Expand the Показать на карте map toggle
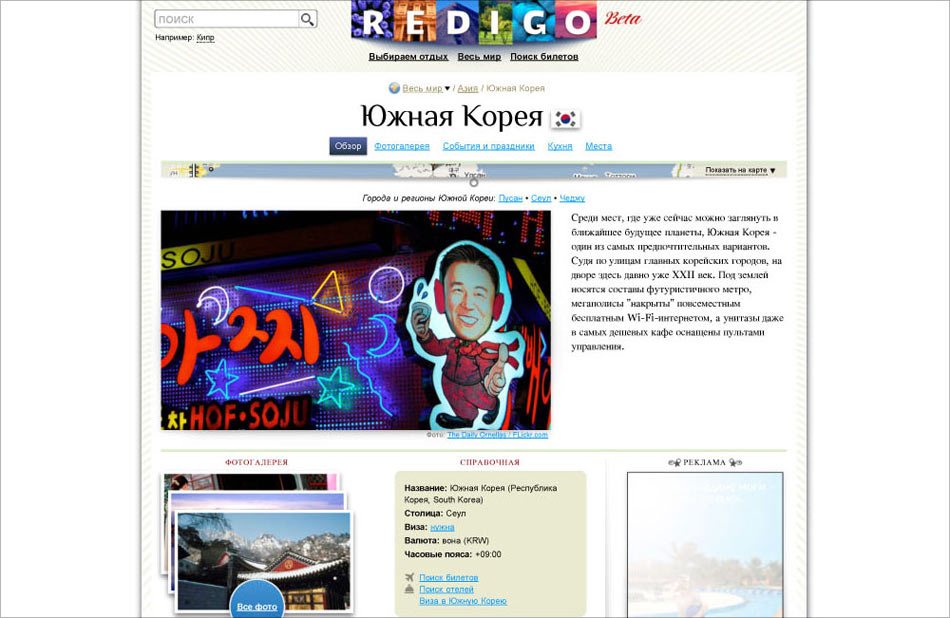The height and width of the screenshot is (618, 950). [740, 170]
